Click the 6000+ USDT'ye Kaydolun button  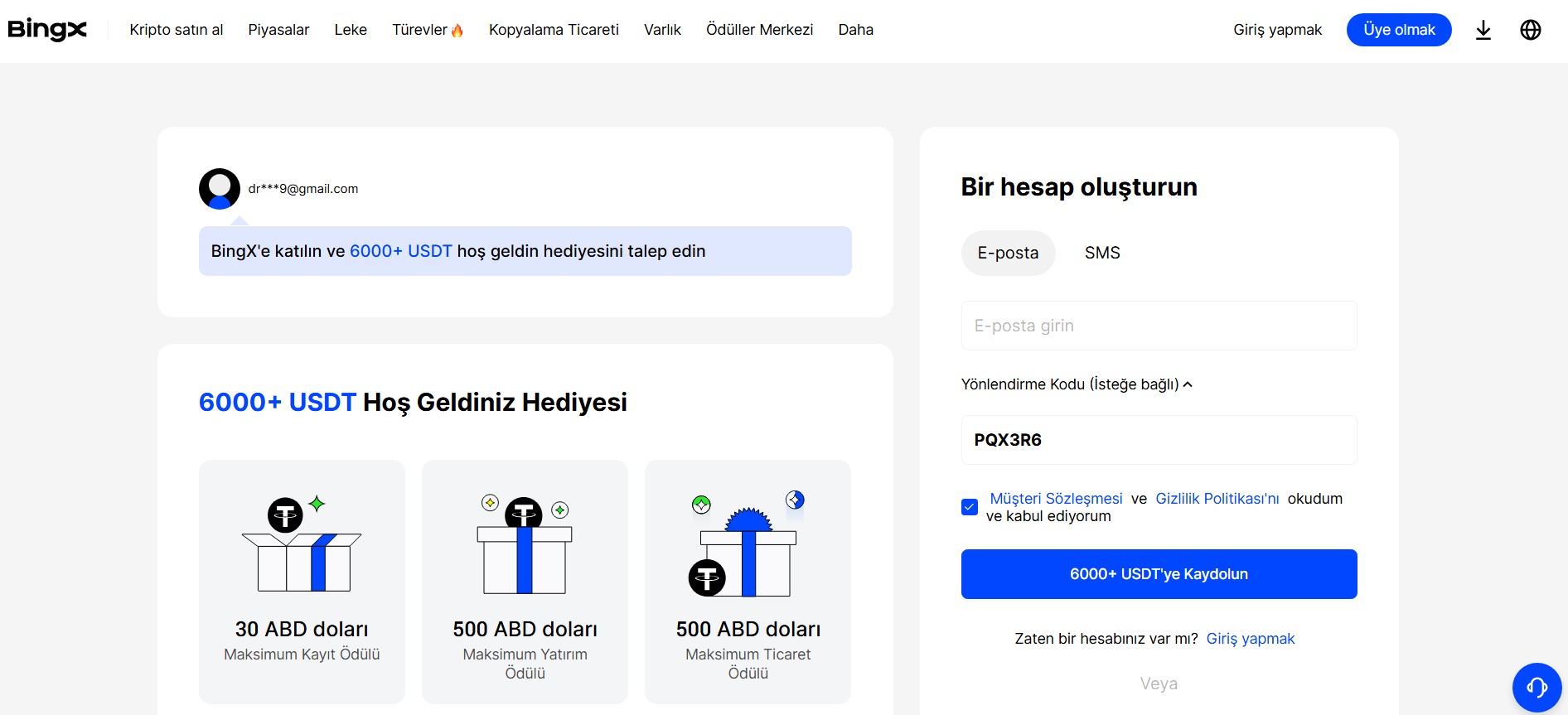(x=1159, y=574)
